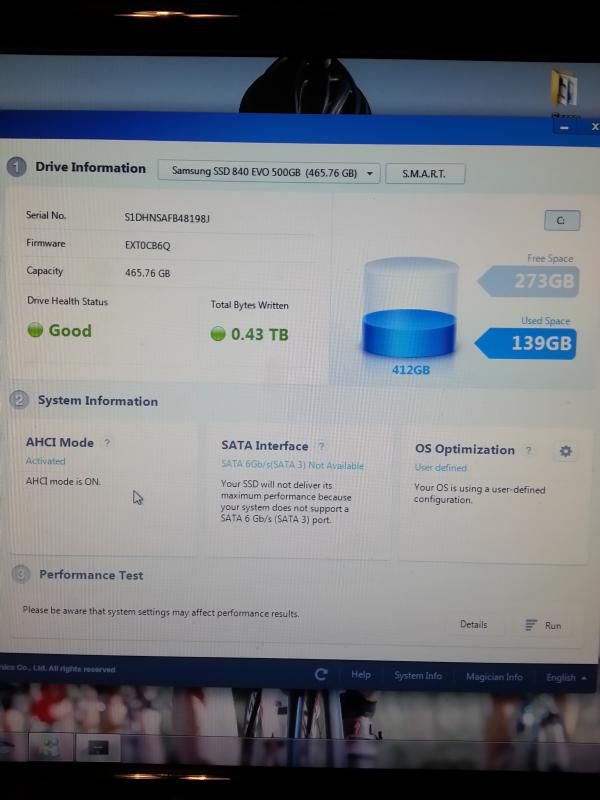The height and width of the screenshot is (800, 600).
Task: Show help for AHCI Mode
Action: (107, 442)
